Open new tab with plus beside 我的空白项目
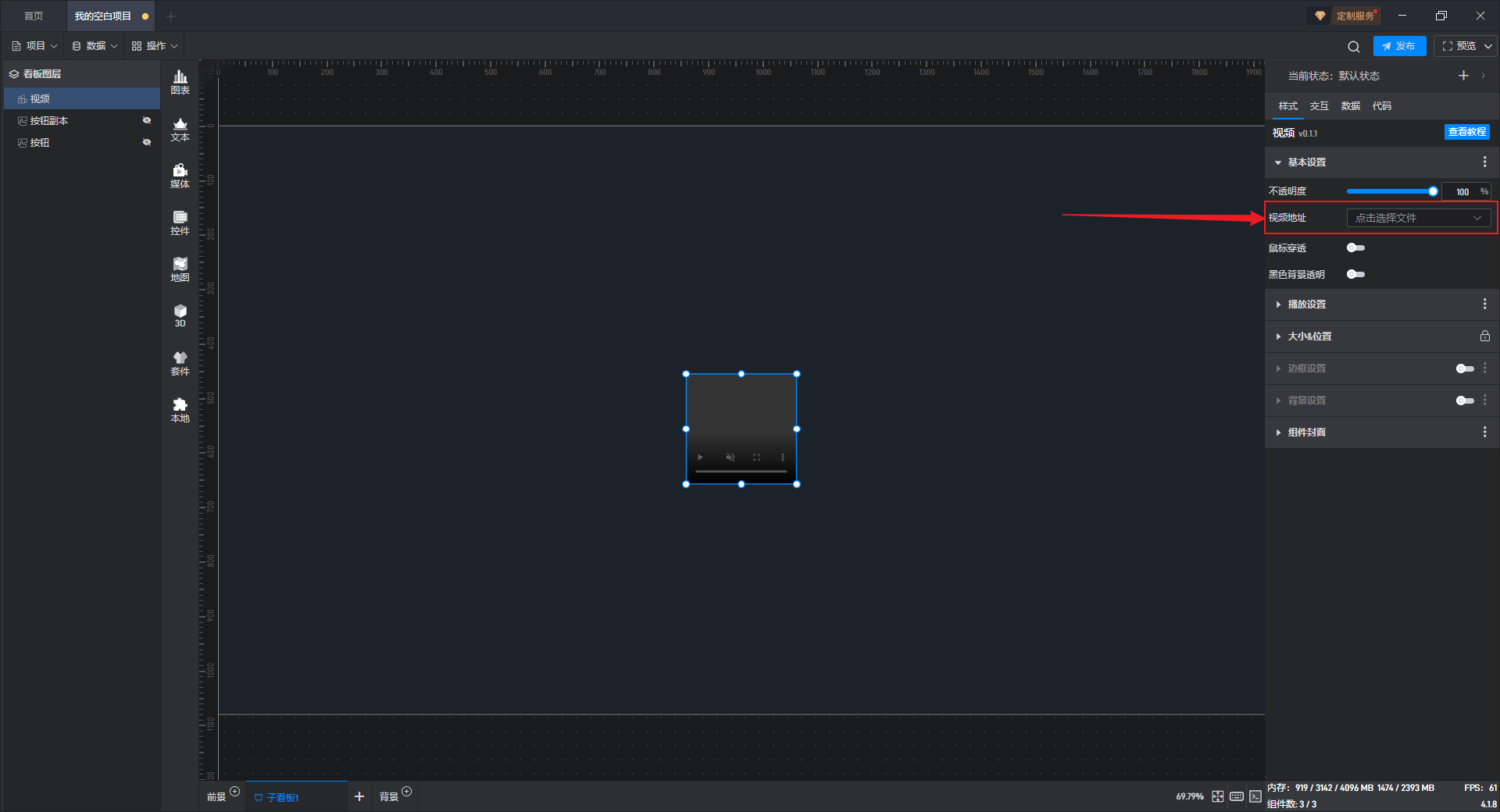The image size is (1500, 812). click(171, 16)
